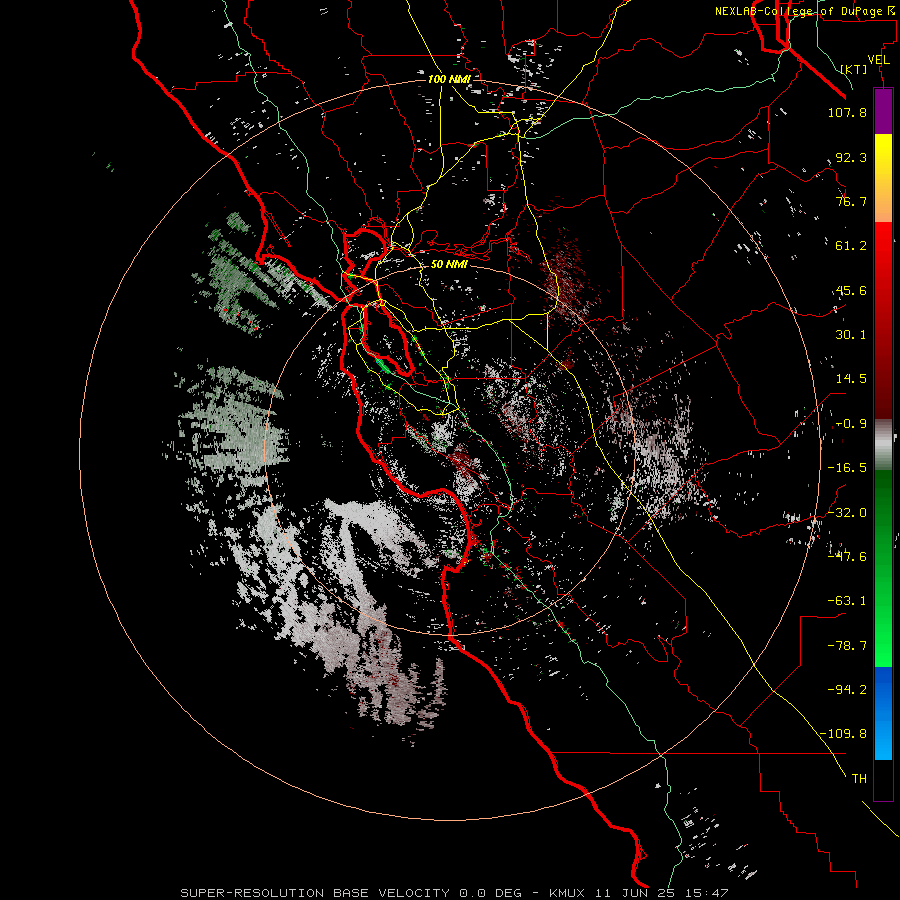Click the 100 NMI range ring label

(449, 79)
